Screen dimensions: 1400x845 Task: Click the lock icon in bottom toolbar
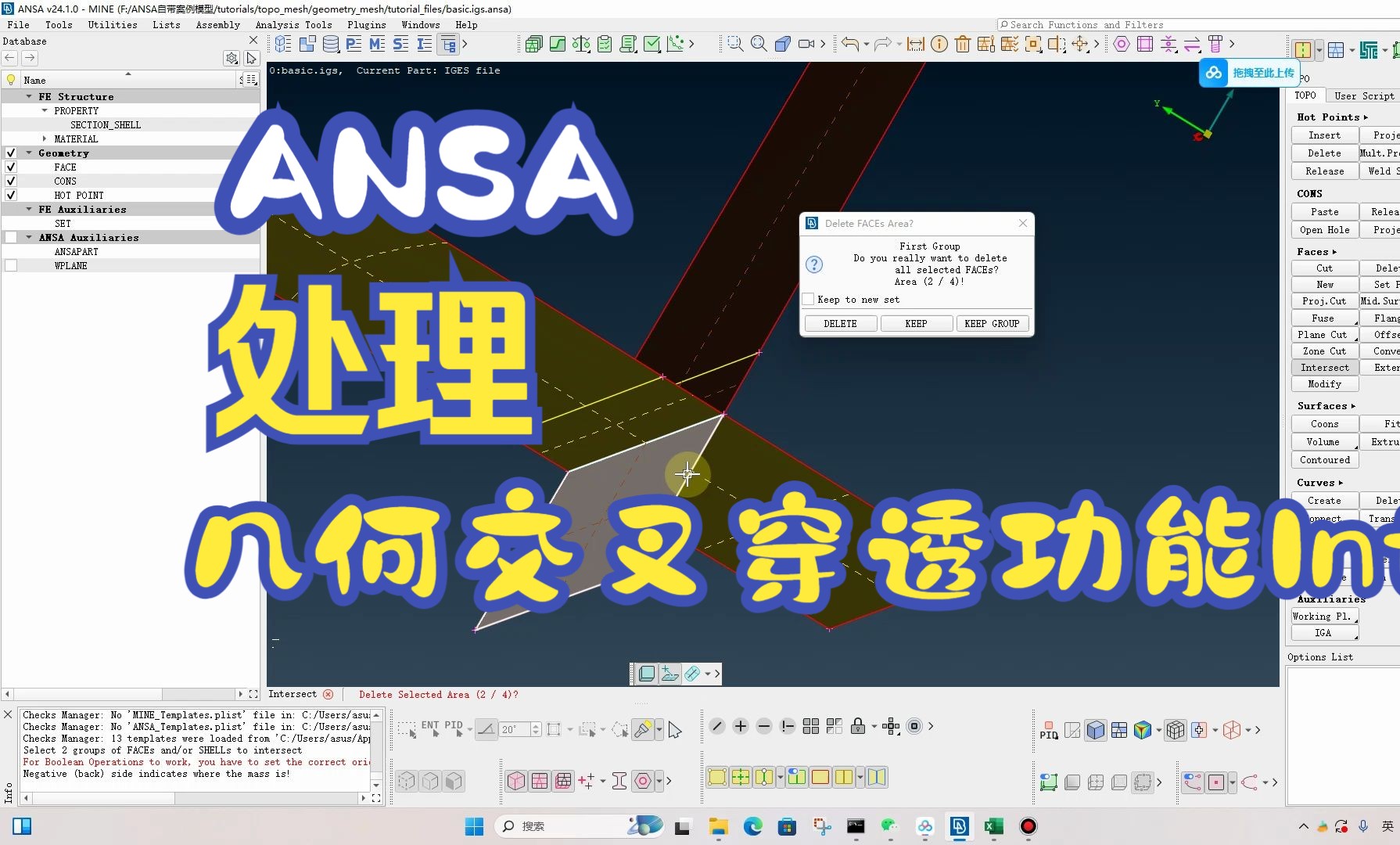[858, 726]
